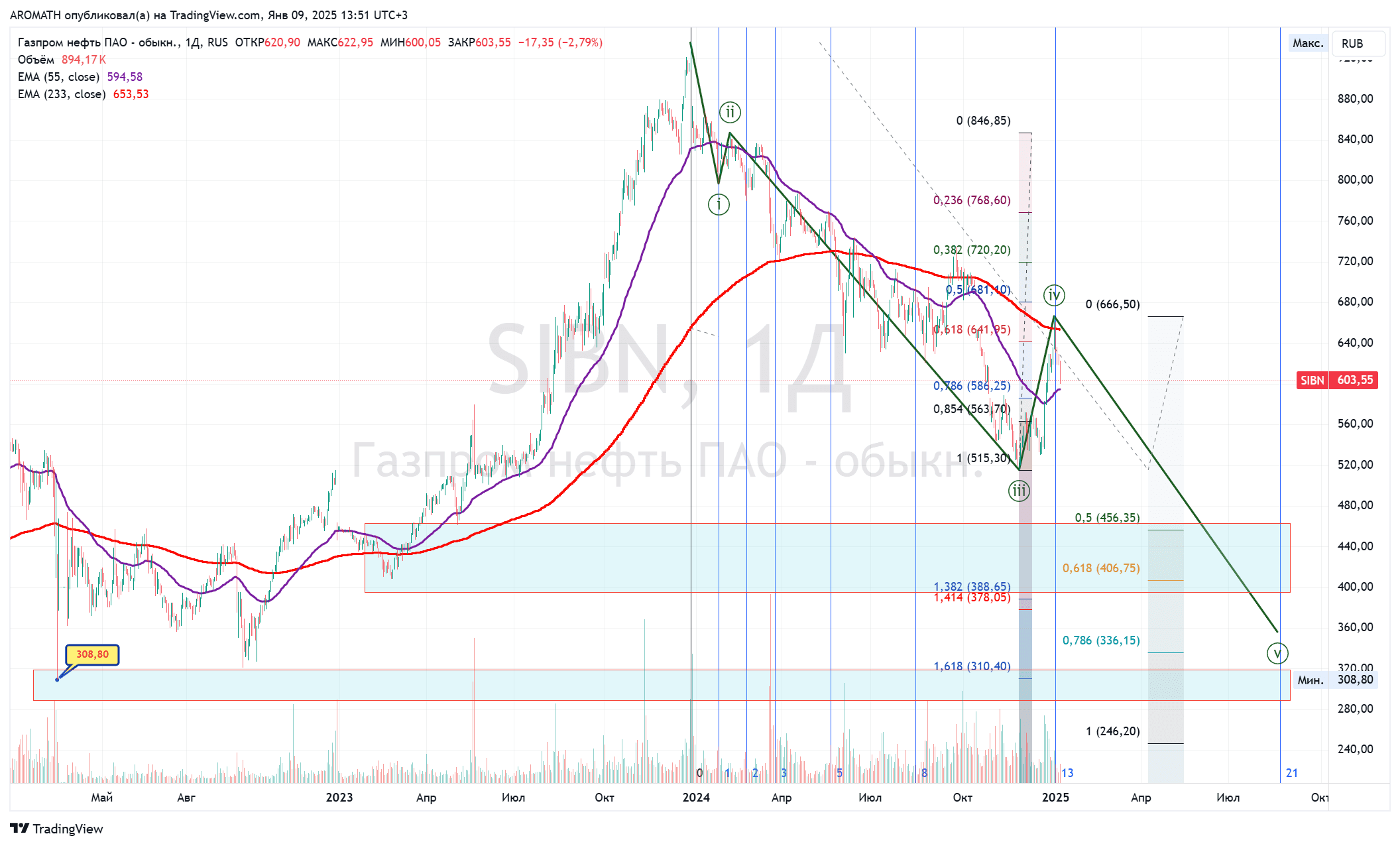Select the circled wave iii marker
Screen dimensions: 1400x846
tap(1019, 491)
